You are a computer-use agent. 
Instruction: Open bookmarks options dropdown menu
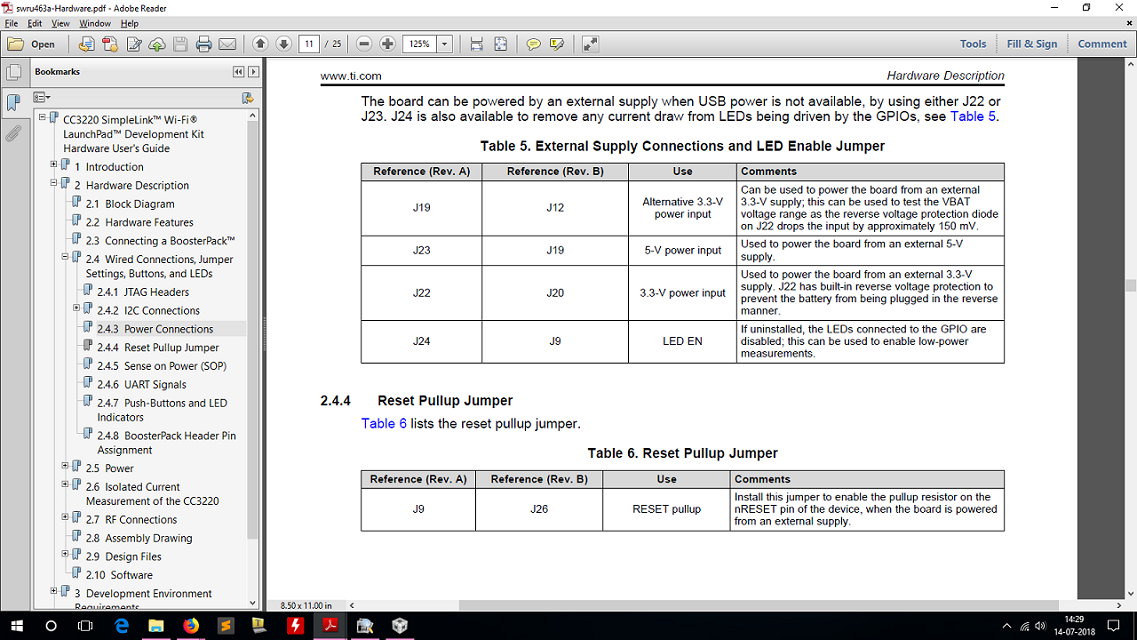tap(41, 97)
